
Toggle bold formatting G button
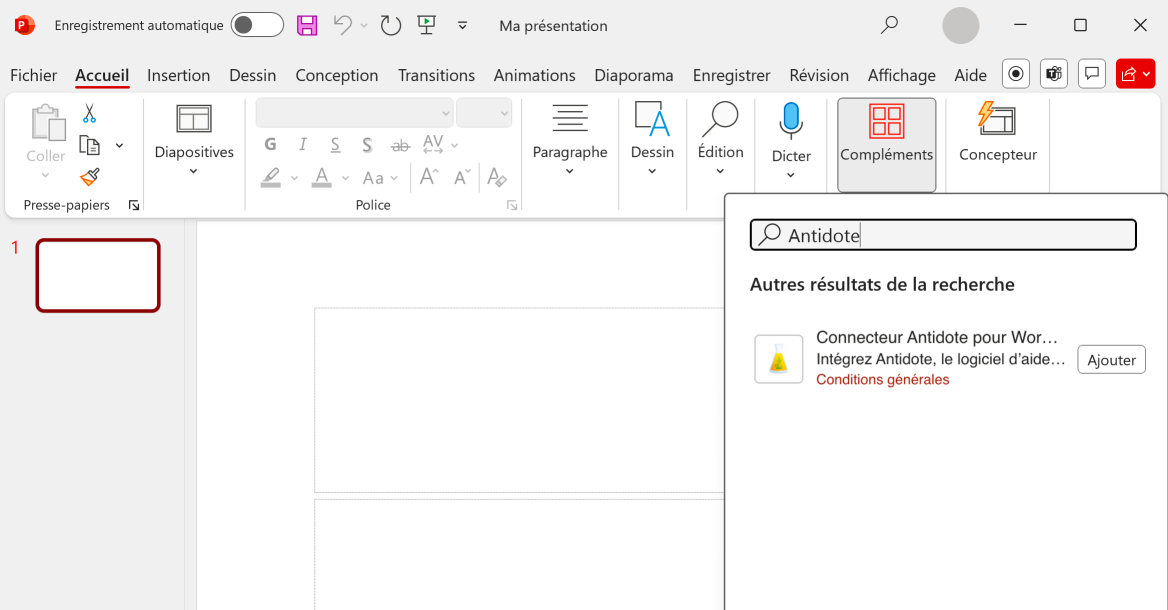coord(270,145)
